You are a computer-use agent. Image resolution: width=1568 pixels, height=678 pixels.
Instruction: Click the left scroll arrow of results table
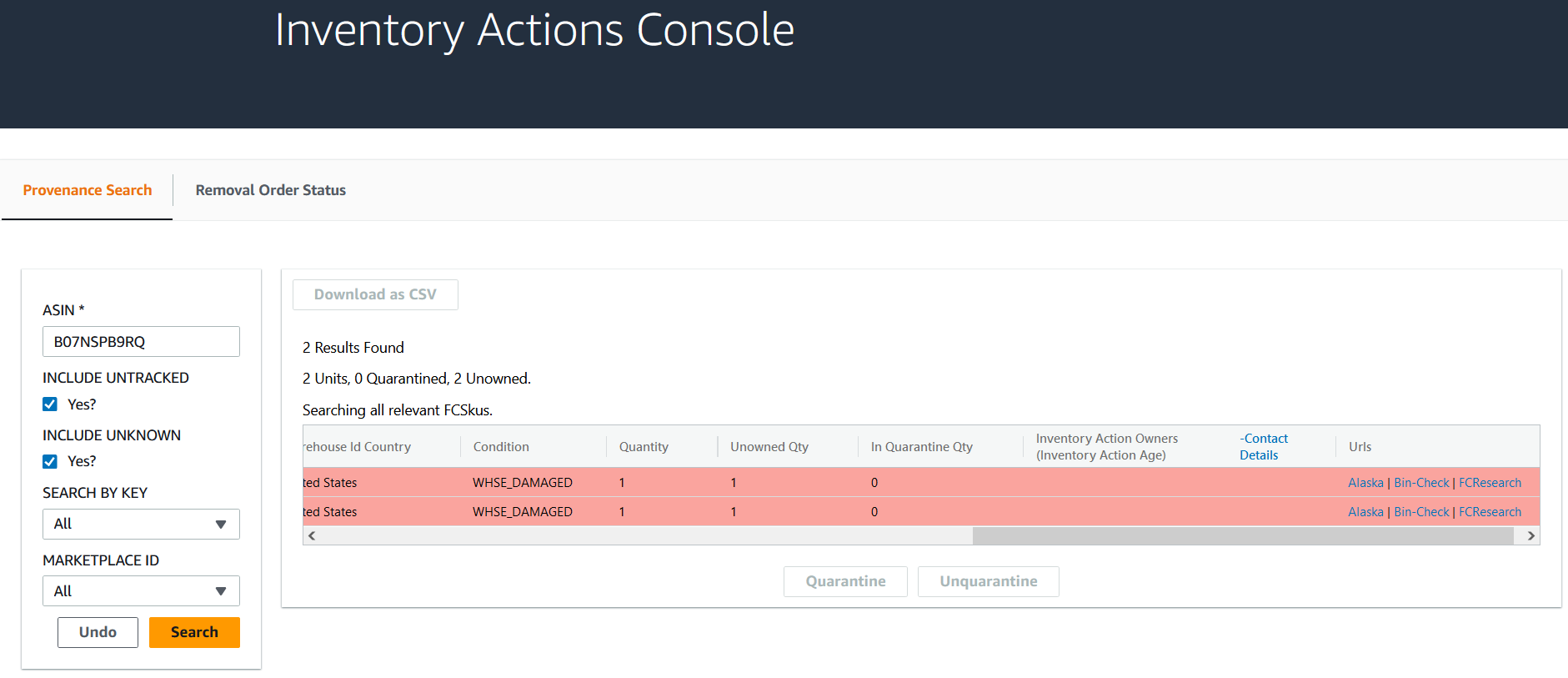(x=312, y=535)
